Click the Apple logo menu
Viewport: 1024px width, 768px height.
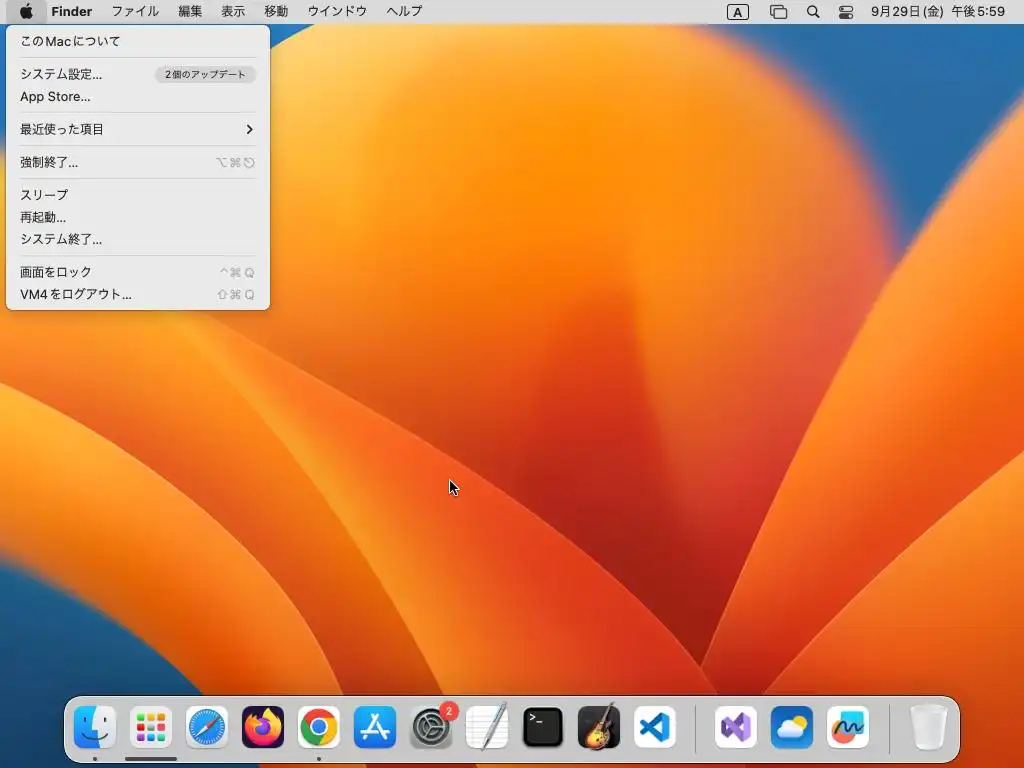26,11
